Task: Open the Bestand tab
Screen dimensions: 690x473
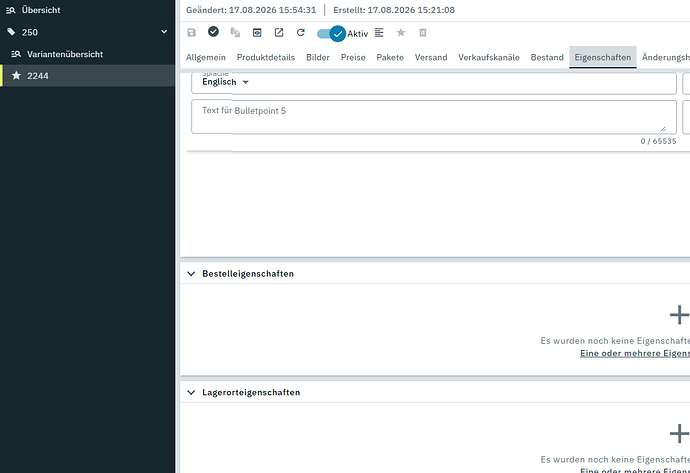Action: pyautogui.click(x=547, y=58)
